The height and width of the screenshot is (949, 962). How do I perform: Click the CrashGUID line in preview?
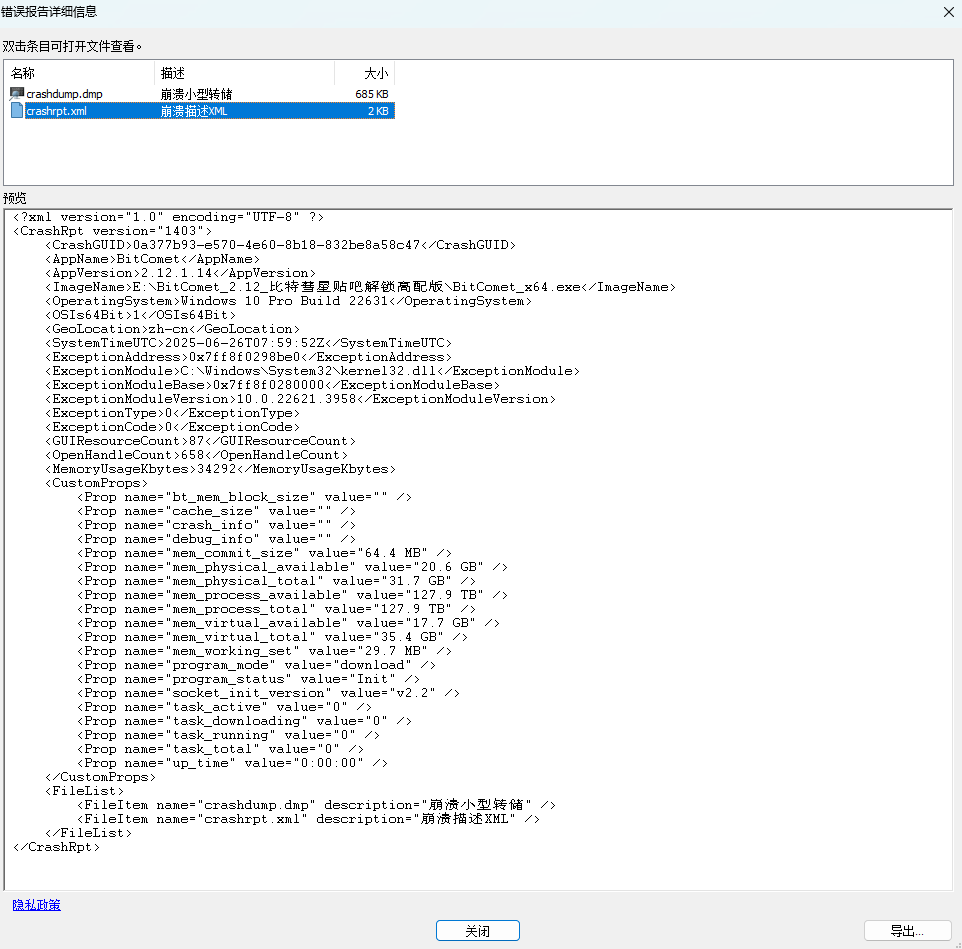coord(280,245)
